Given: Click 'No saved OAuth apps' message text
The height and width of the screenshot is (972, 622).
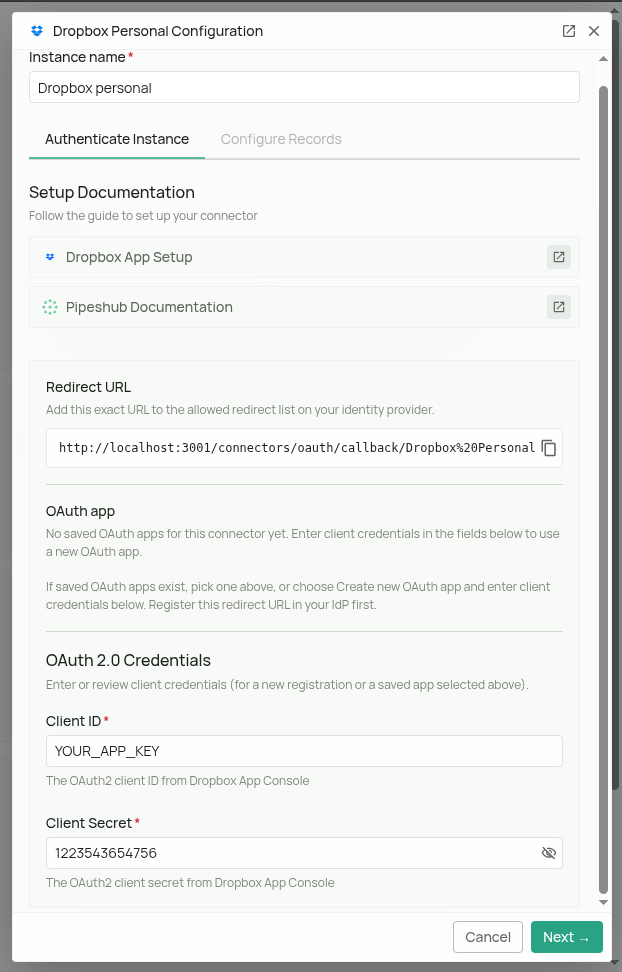Looking at the screenshot, I should [x=303, y=542].
